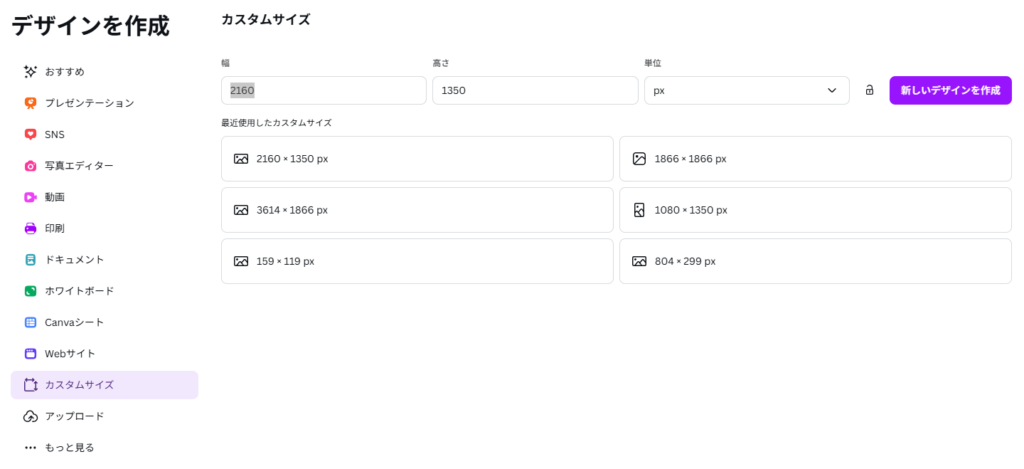Select the Canvaシート menu item

(x=73, y=322)
